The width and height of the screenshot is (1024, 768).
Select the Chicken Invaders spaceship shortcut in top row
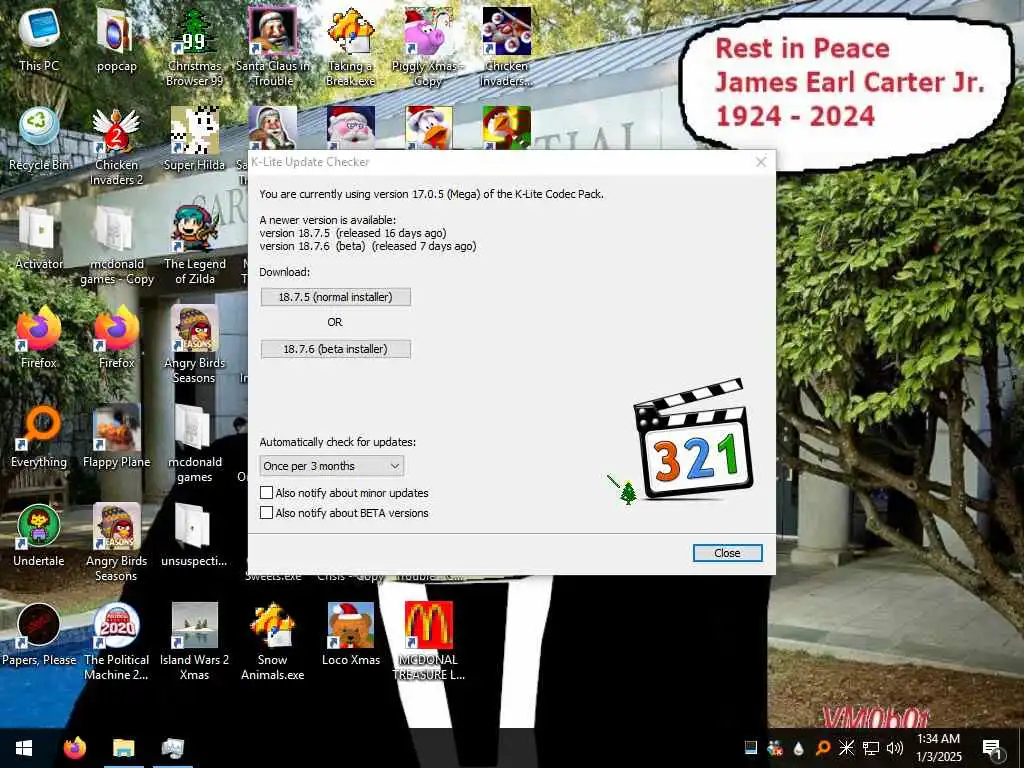[507, 47]
